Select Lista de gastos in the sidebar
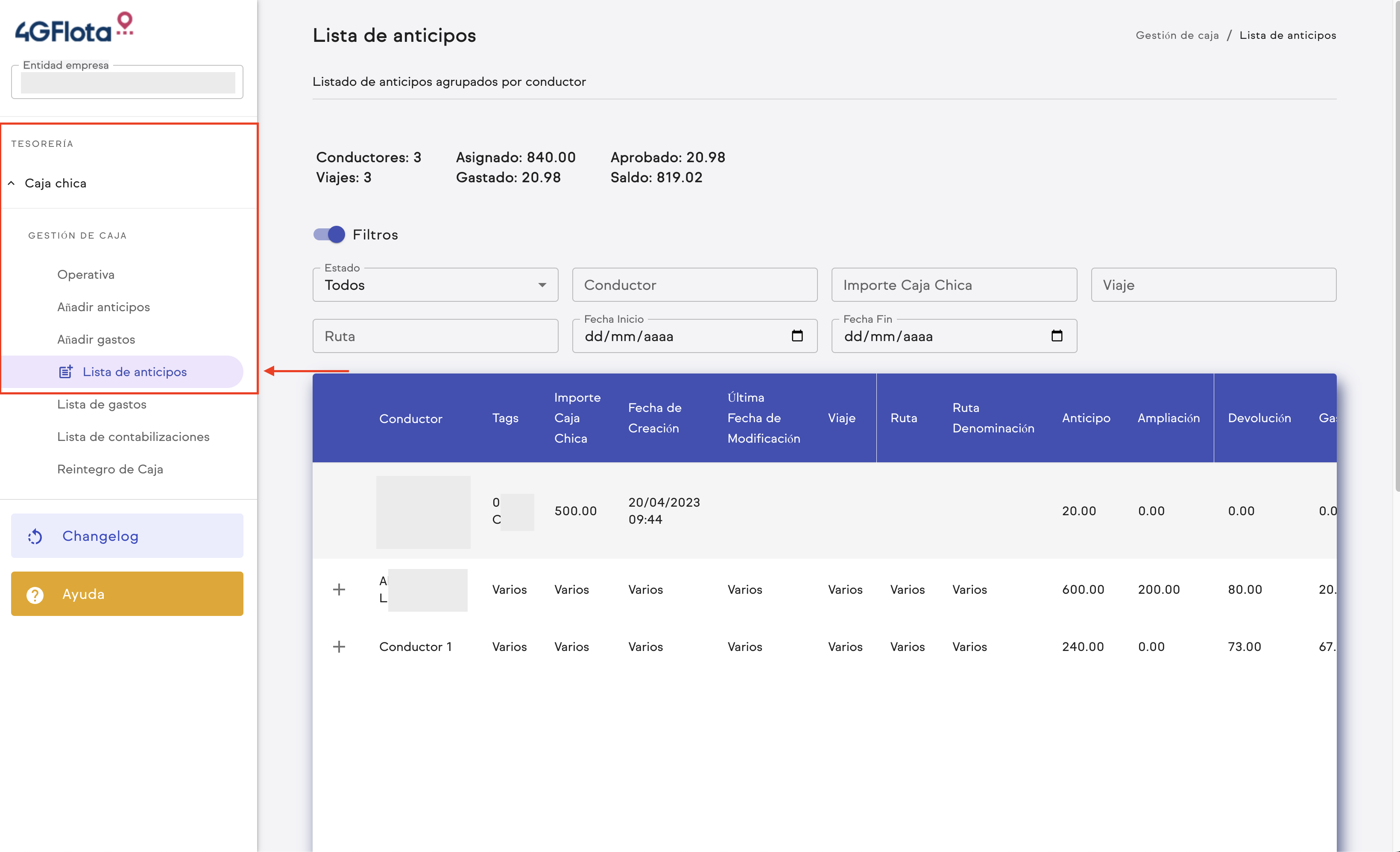Viewport: 1400px width, 852px height. tap(102, 404)
